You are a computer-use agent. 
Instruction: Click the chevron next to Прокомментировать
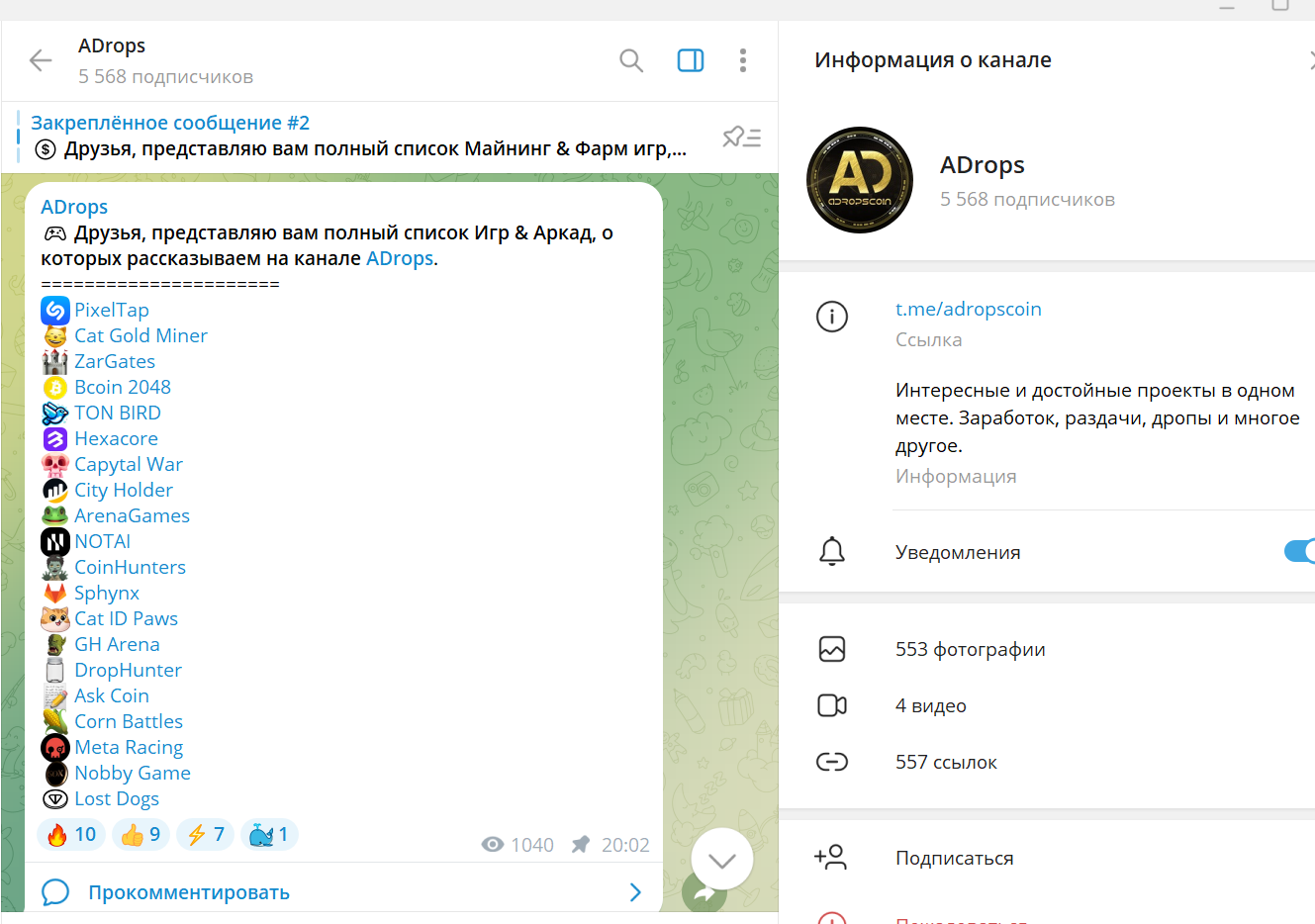coord(635,891)
